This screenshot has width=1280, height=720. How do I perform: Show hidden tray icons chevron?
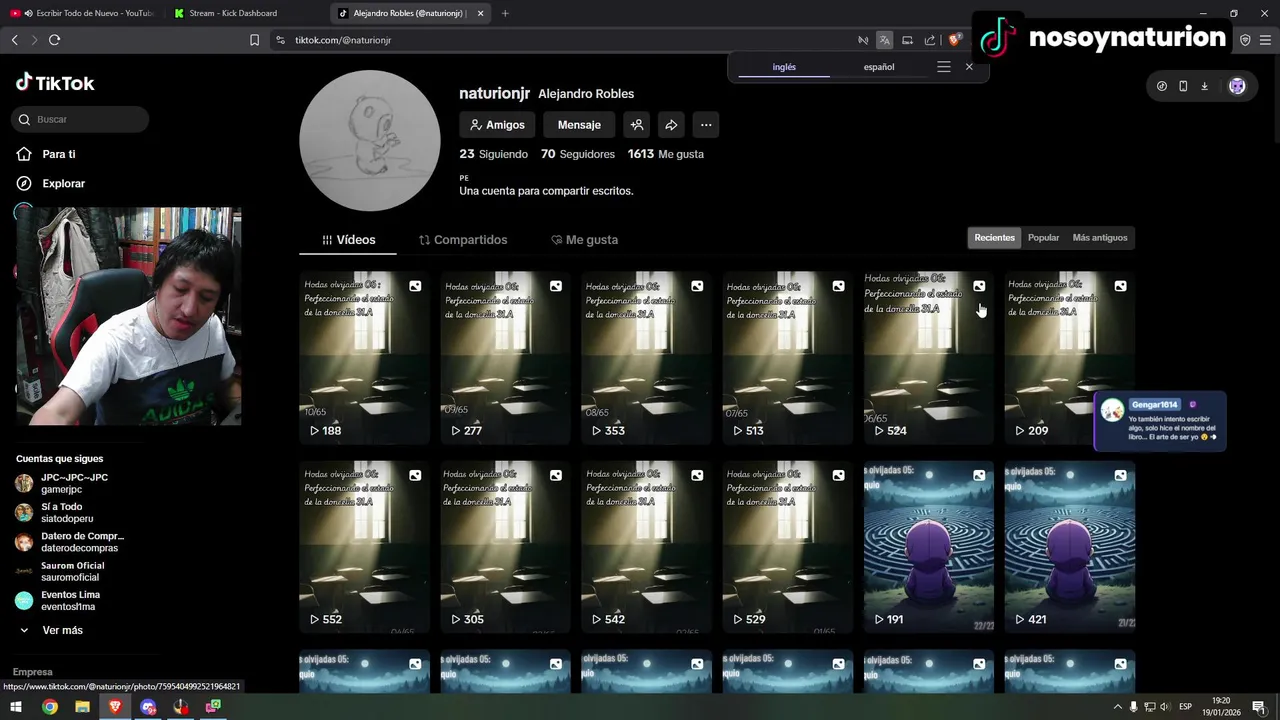[1118, 707]
